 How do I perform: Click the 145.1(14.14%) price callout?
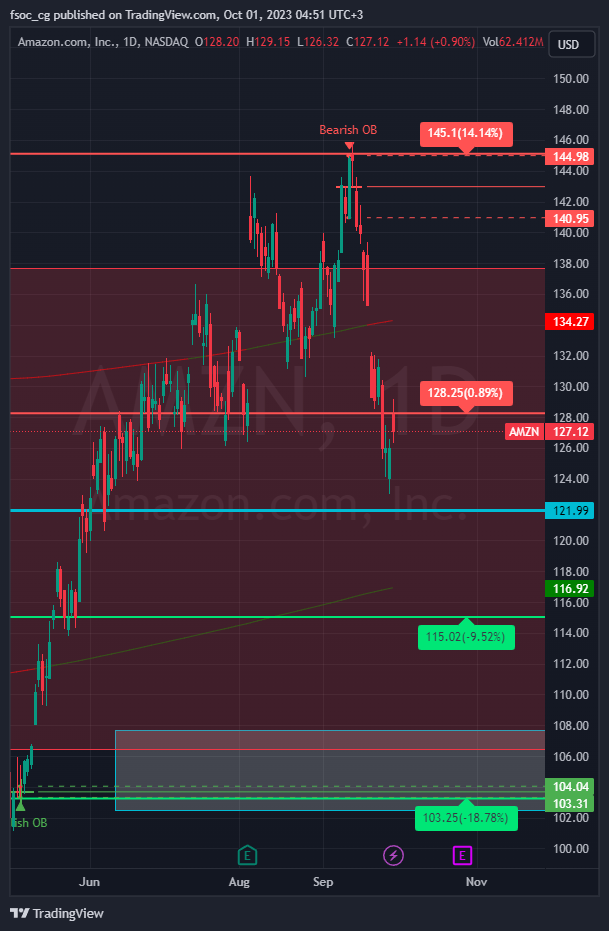point(465,134)
